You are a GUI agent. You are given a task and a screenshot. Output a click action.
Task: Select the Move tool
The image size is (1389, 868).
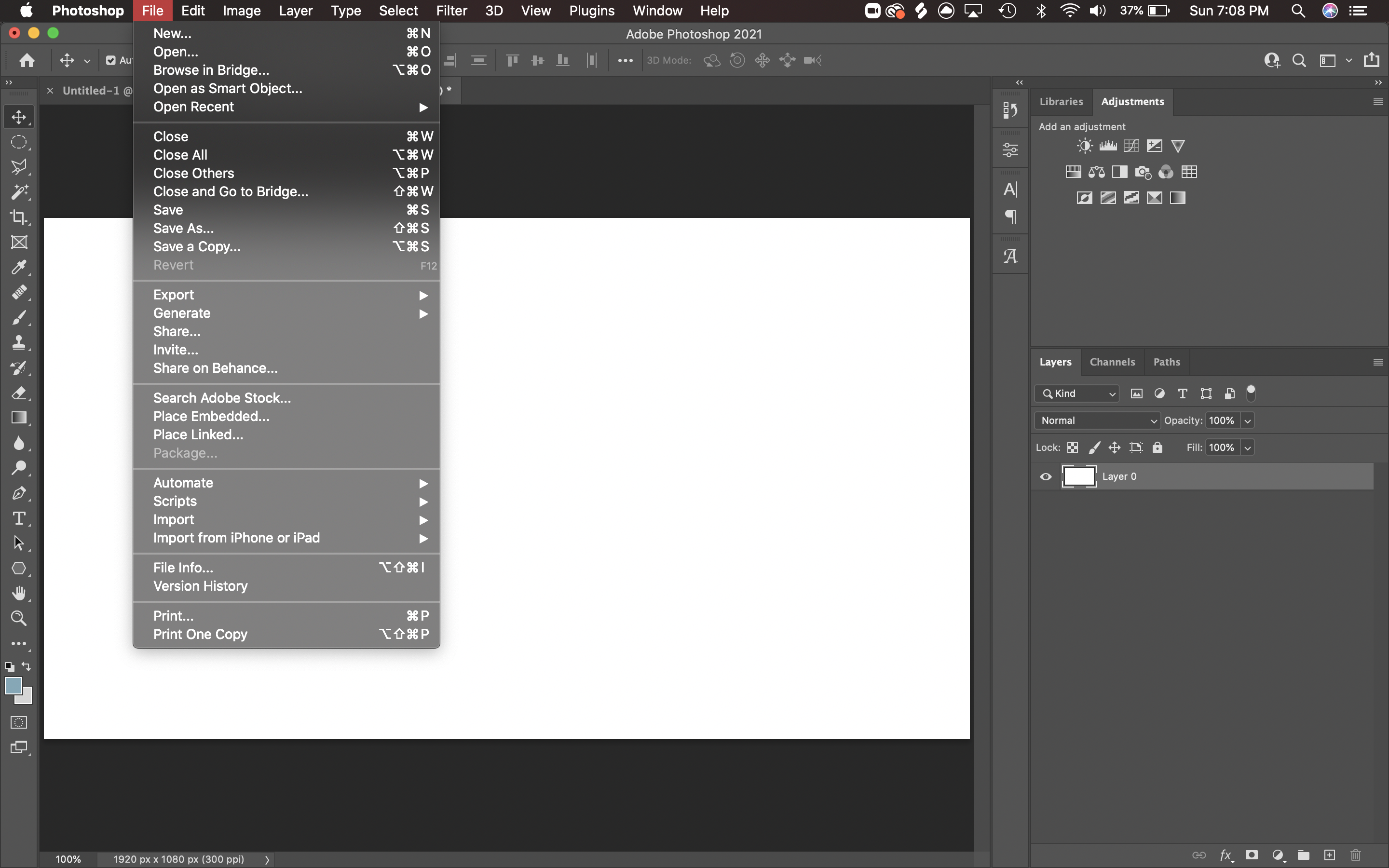click(x=19, y=117)
